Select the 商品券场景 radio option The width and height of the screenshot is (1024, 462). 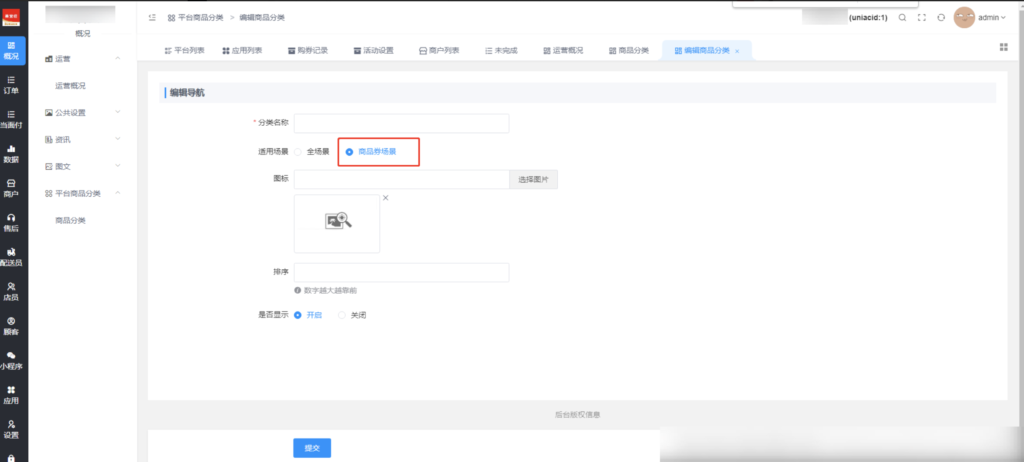(x=371, y=152)
